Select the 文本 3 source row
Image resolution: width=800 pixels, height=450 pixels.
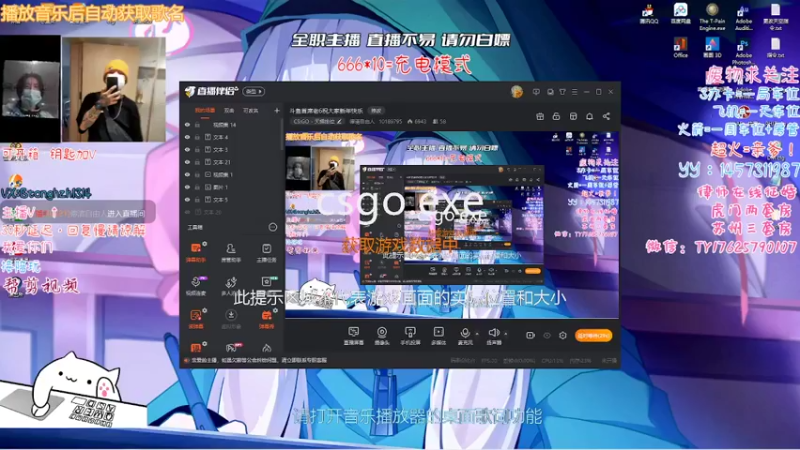coord(231,149)
